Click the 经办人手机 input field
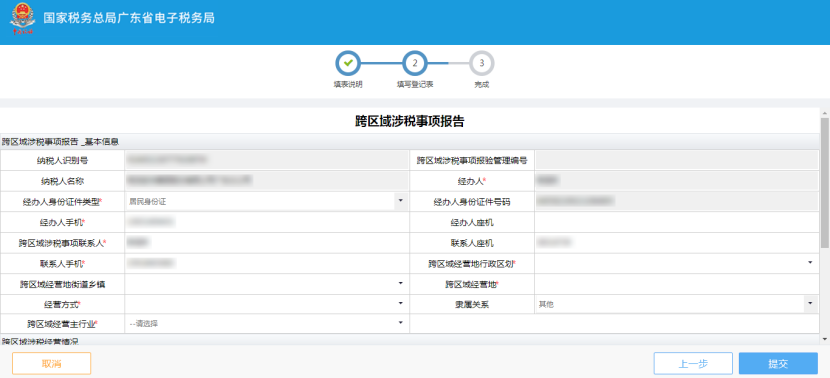 pos(267,222)
